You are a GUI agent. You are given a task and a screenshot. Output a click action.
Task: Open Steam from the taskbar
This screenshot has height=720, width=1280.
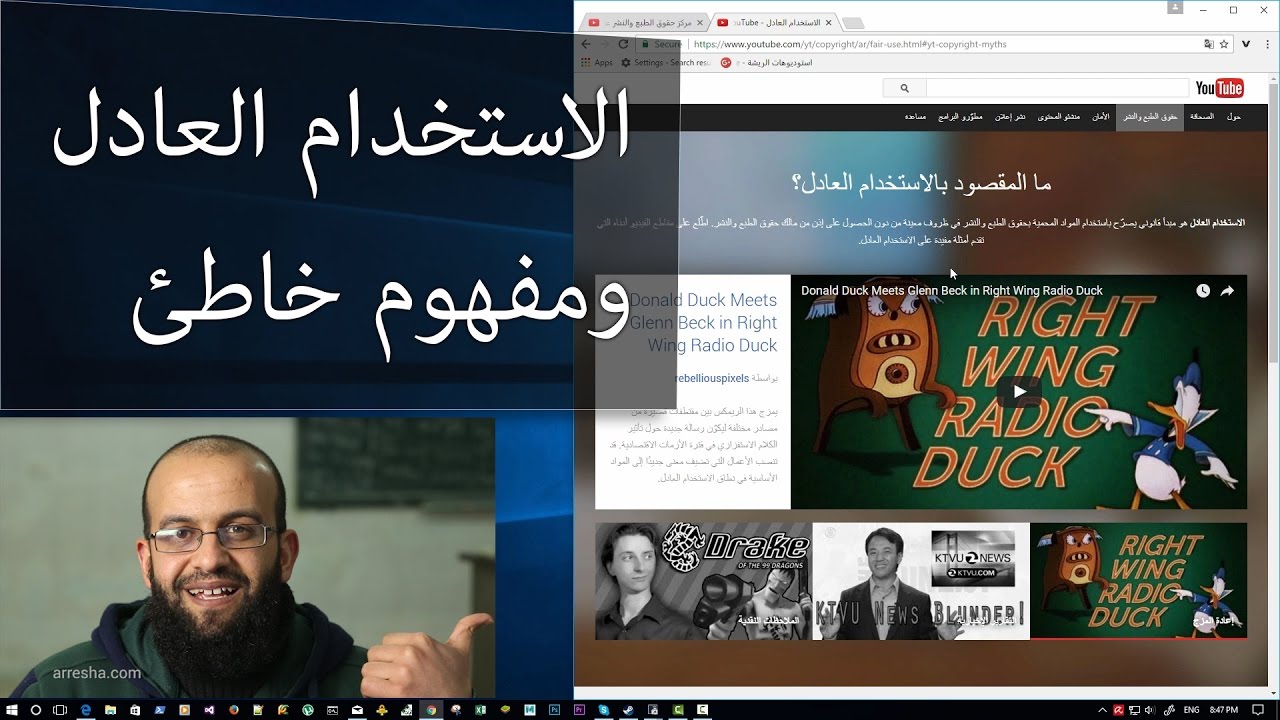(x=628, y=710)
